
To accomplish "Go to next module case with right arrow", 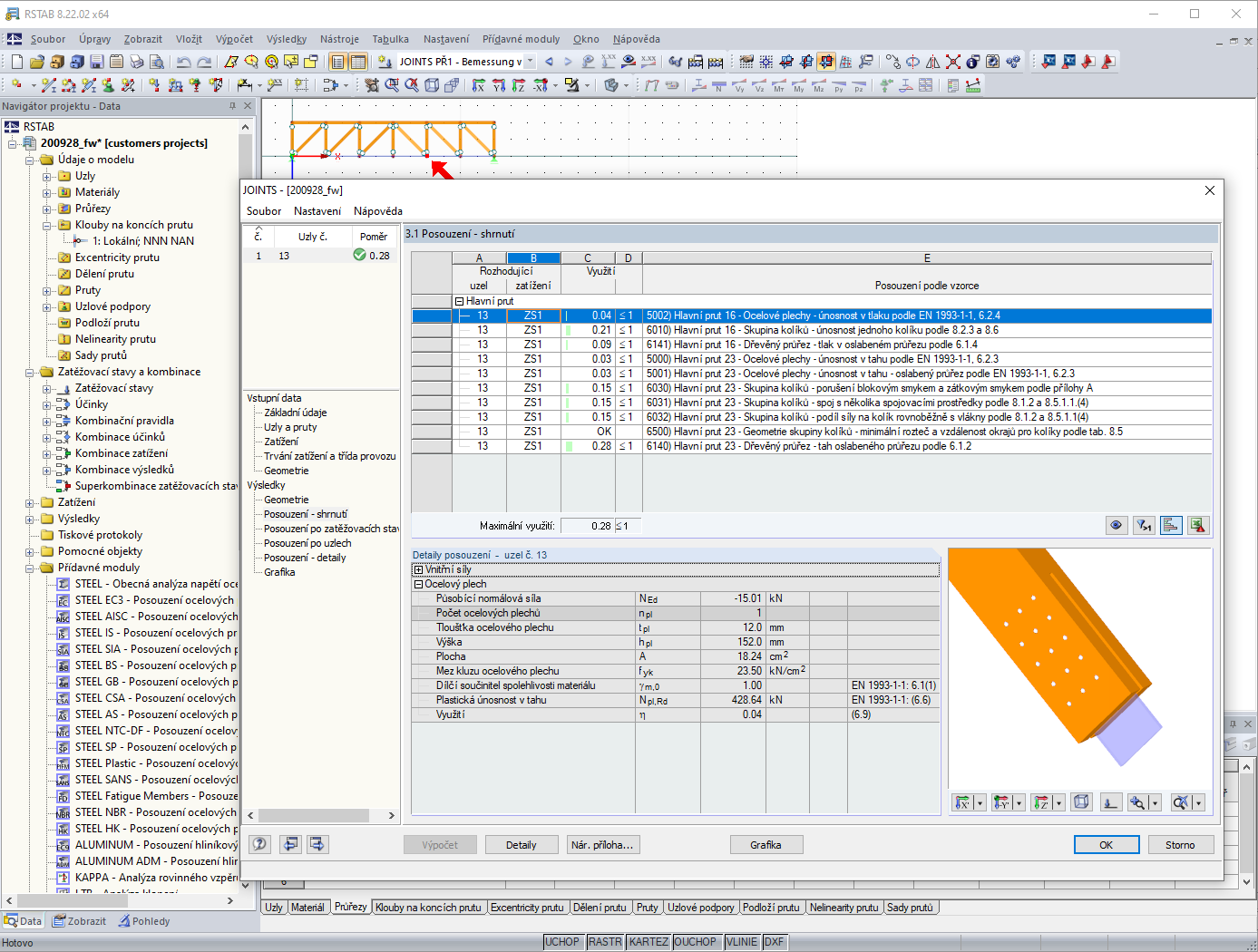I will click(568, 62).
